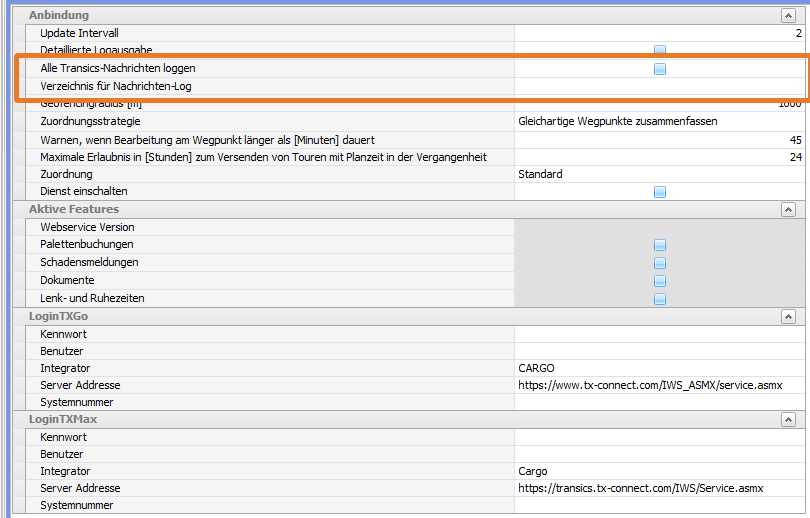Enable Alle Transics-Nachrichten loggen checkbox
810x518 pixels.
coord(660,69)
